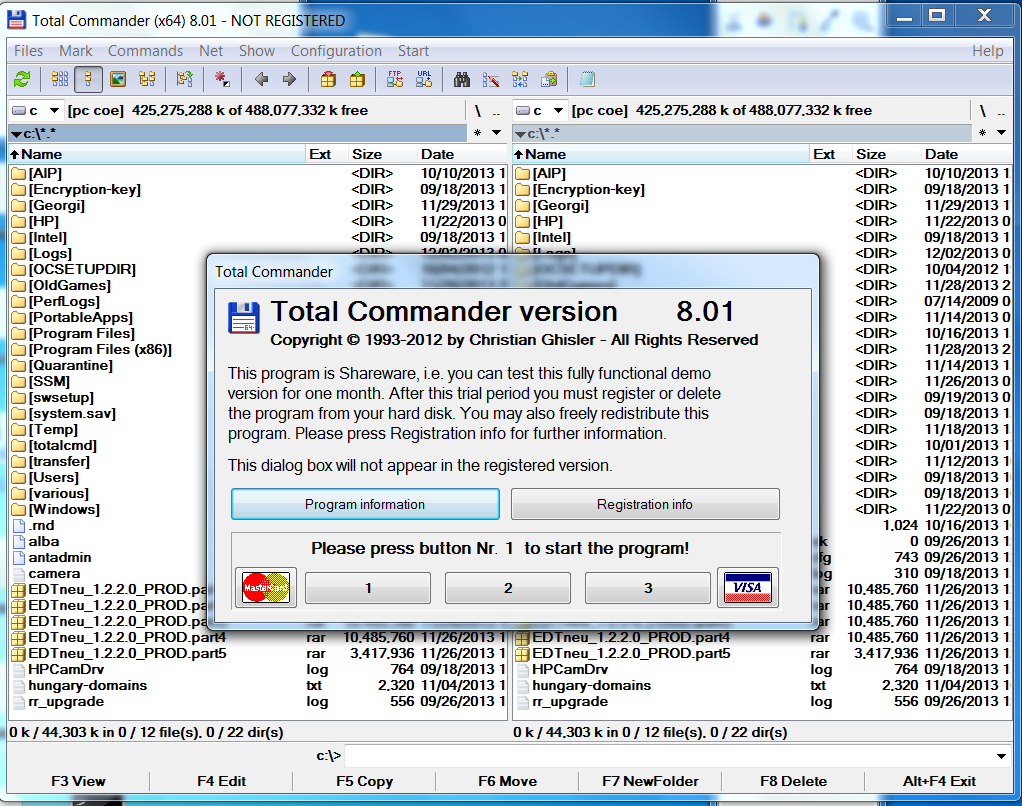Click the VISA card icon in dialog
Image resolution: width=1022 pixels, height=806 pixels.
[x=748, y=588]
